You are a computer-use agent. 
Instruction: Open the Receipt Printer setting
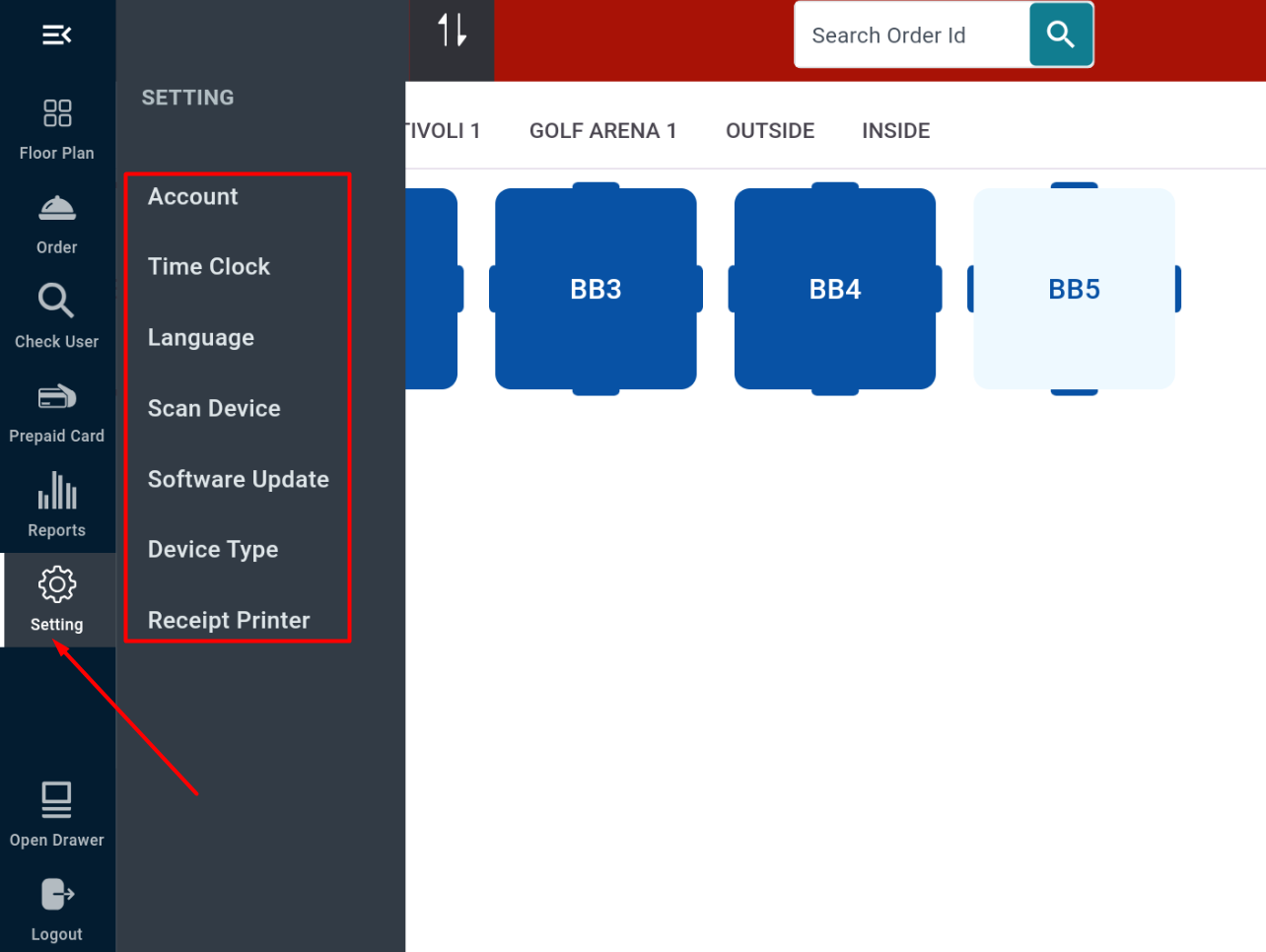pyautogui.click(x=229, y=620)
